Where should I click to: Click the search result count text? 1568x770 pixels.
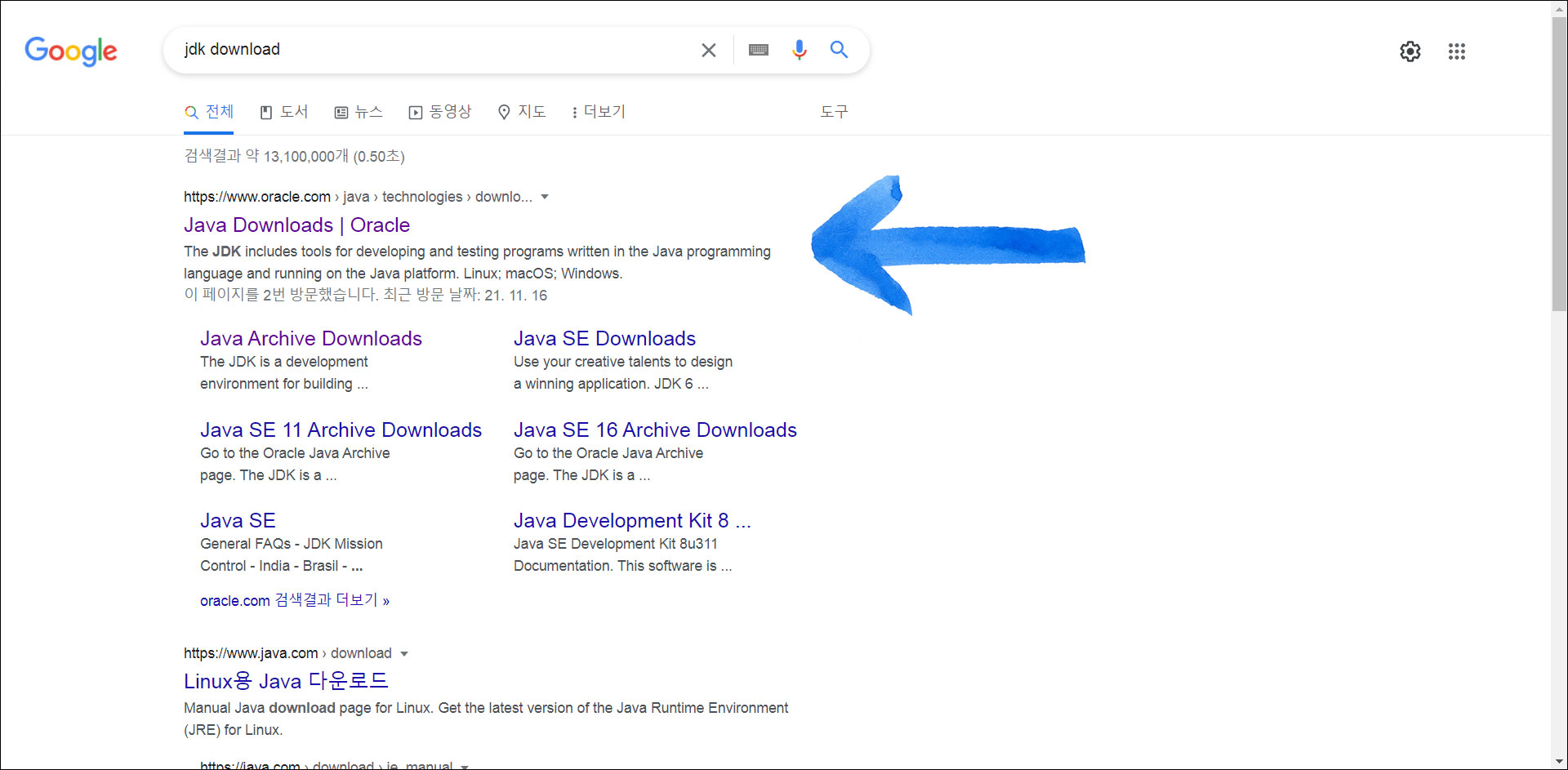(294, 156)
